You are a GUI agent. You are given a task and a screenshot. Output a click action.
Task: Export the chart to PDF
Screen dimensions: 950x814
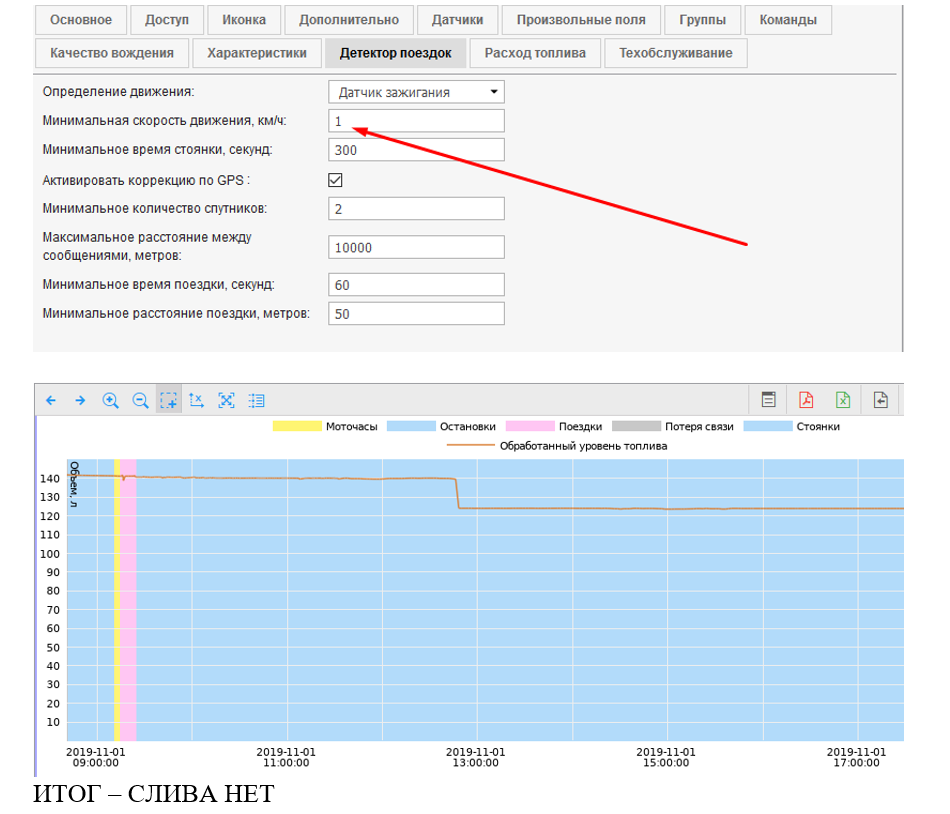806,400
